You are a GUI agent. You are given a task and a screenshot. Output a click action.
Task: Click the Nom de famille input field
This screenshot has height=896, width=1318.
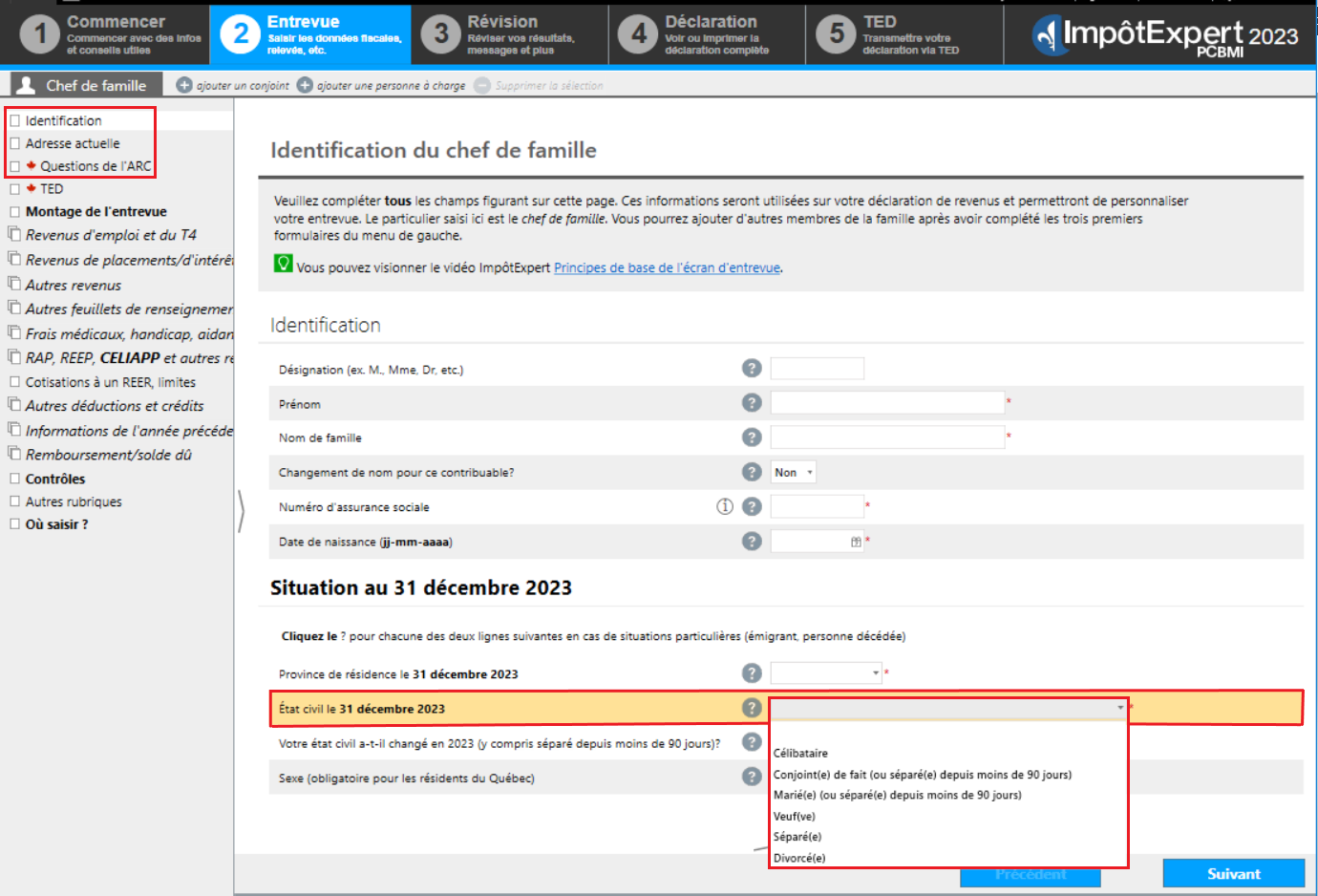(x=887, y=437)
